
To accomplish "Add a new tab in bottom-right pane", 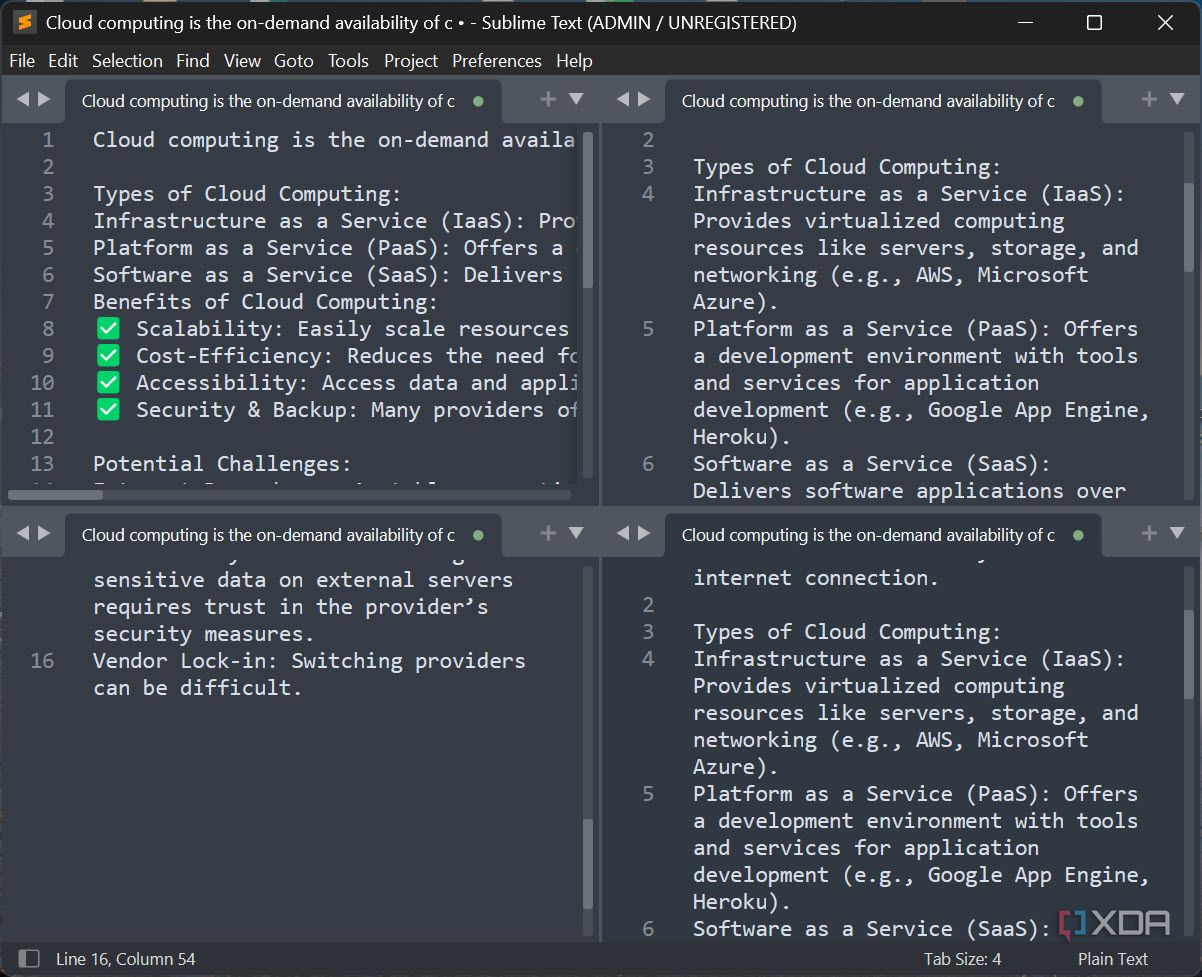I will click(x=1148, y=534).
